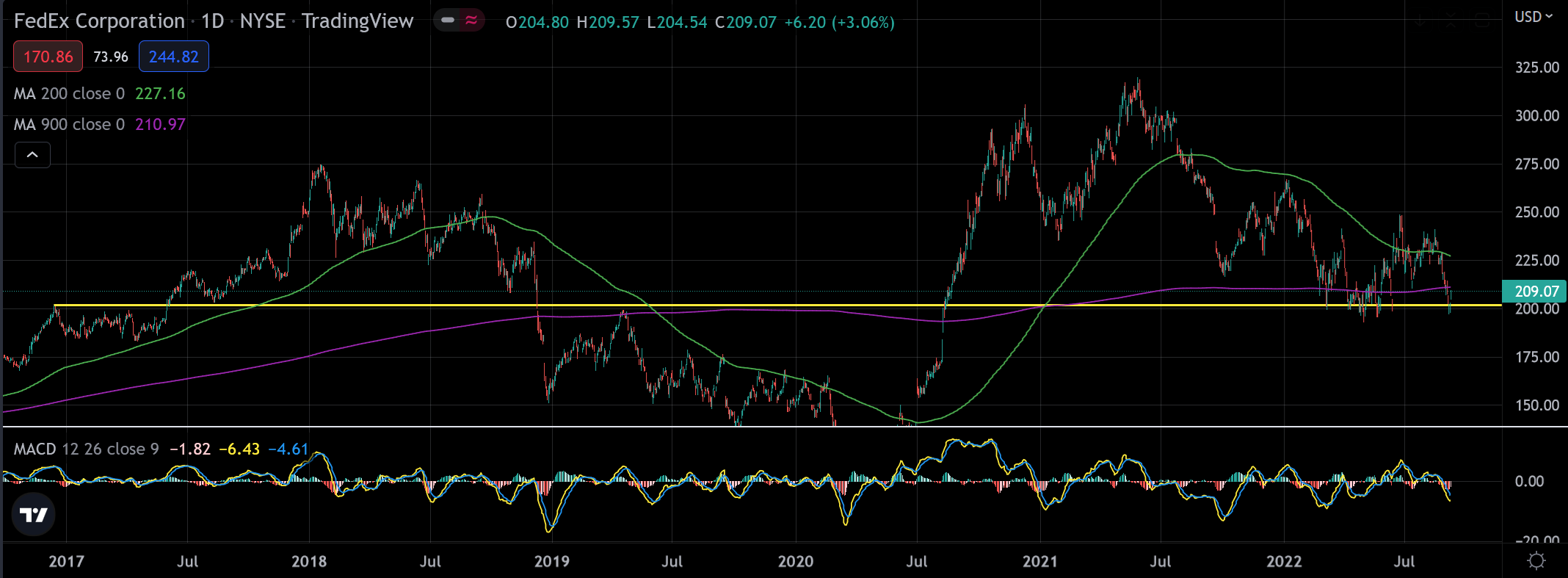Click the MACD blue signal value -4.61
This screenshot has height=578, width=1568.
tap(288, 449)
